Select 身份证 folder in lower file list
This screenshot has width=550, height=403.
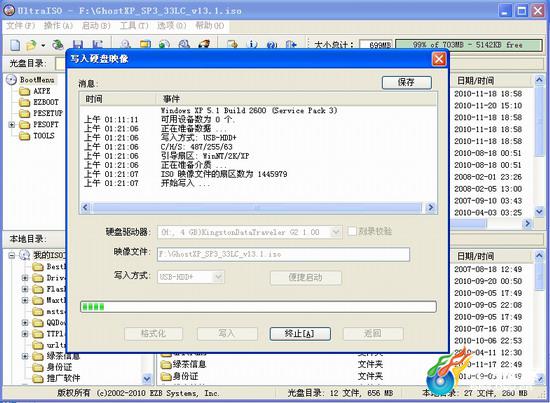(185, 376)
